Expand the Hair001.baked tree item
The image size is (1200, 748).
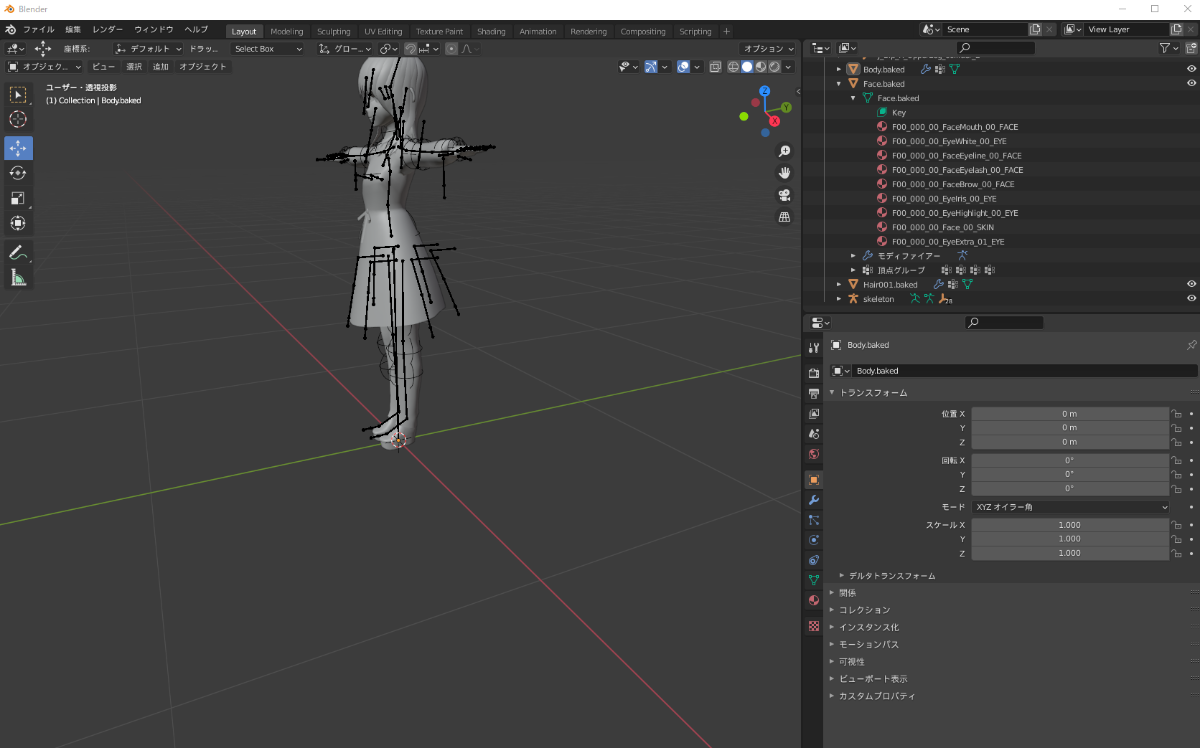839,285
